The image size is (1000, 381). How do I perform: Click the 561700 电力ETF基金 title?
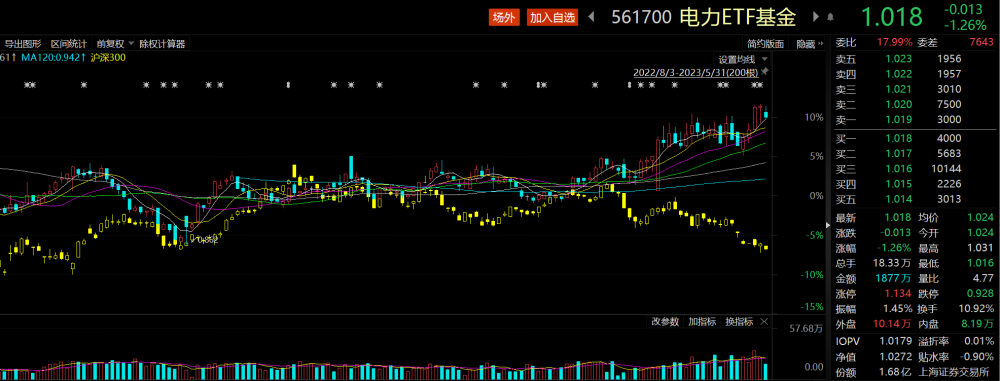coord(704,17)
